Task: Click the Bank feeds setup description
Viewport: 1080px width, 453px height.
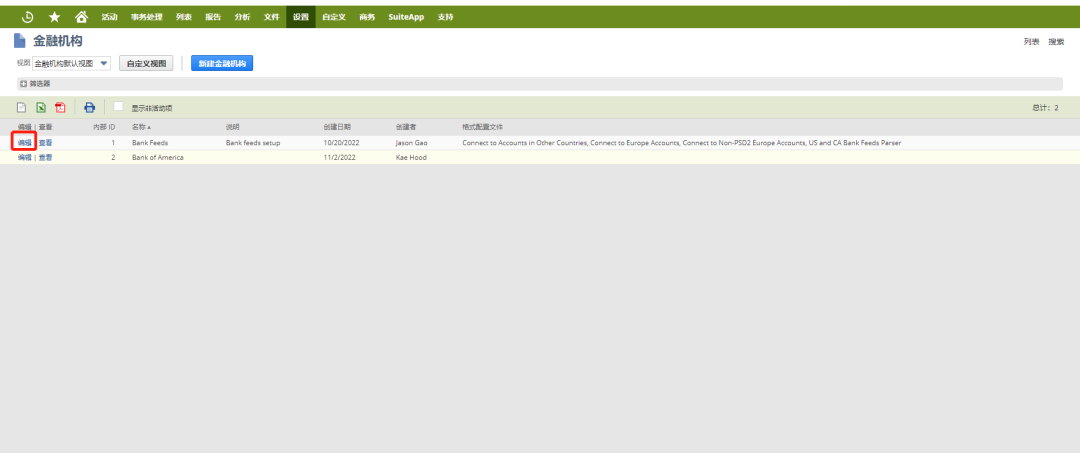Action: pos(253,143)
